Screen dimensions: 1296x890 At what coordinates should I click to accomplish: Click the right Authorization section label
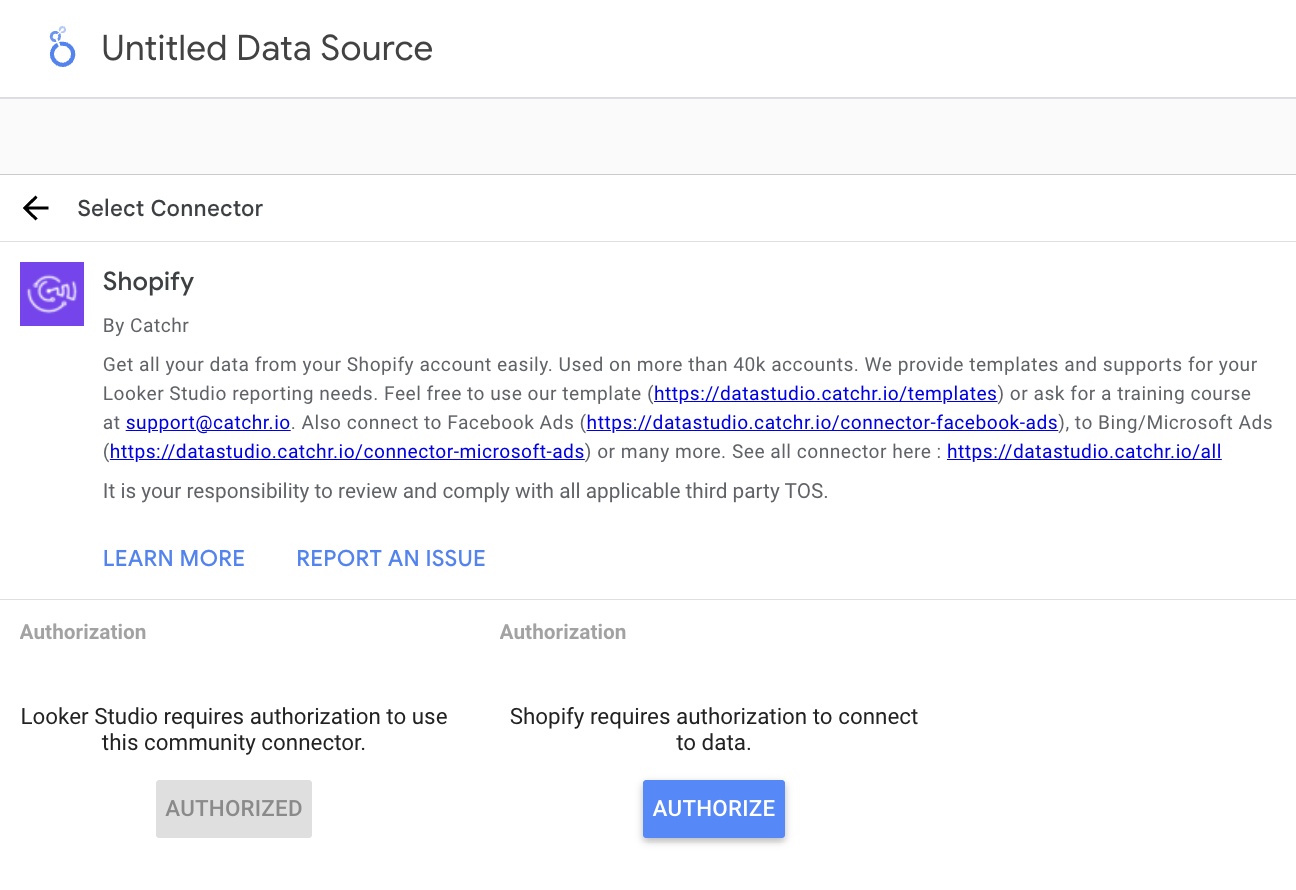tap(562, 631)
